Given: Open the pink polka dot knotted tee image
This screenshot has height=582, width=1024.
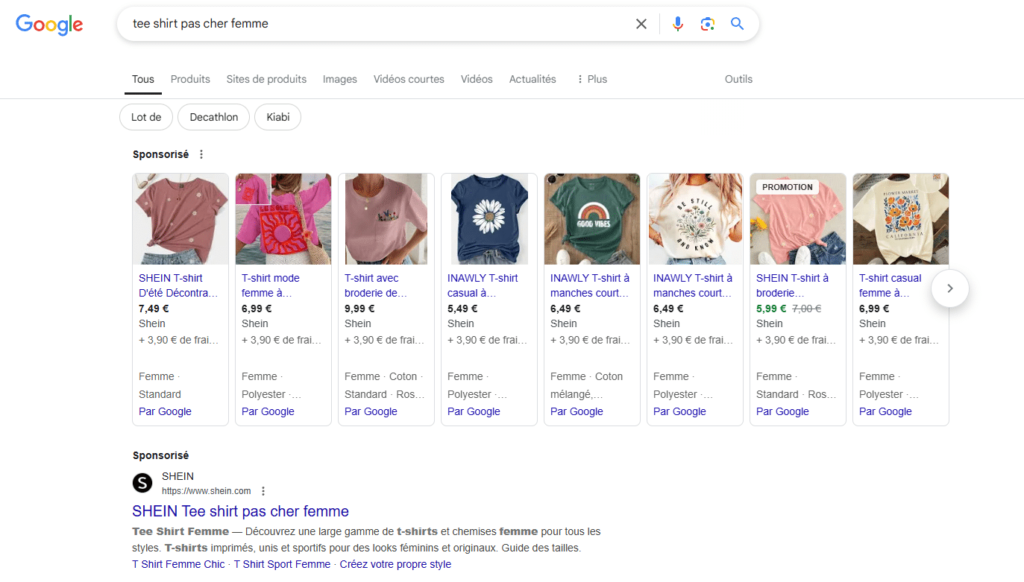Looking at the screenshot, I should (x=180, y=219).
